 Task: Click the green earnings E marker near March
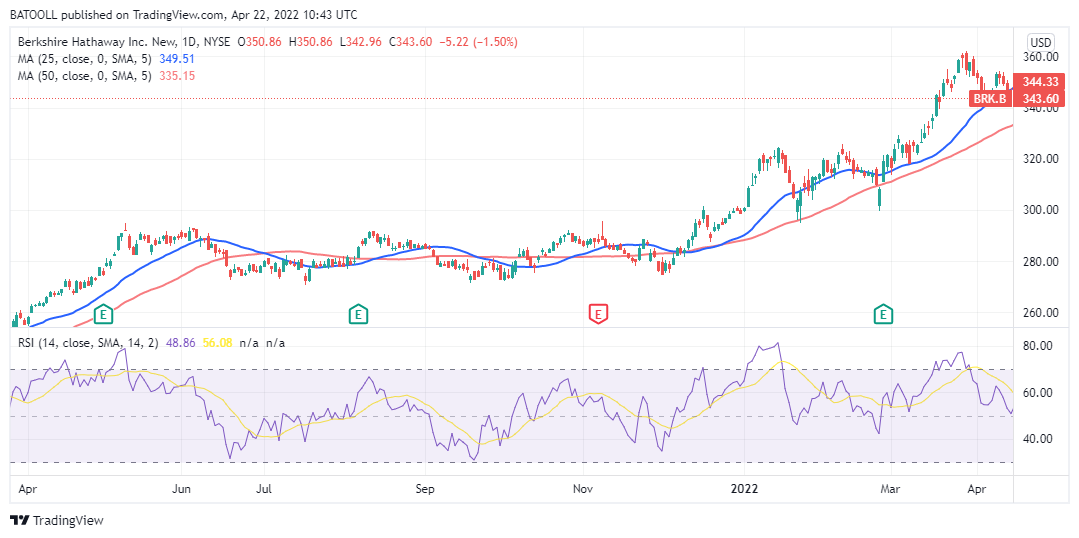(883, 314)
